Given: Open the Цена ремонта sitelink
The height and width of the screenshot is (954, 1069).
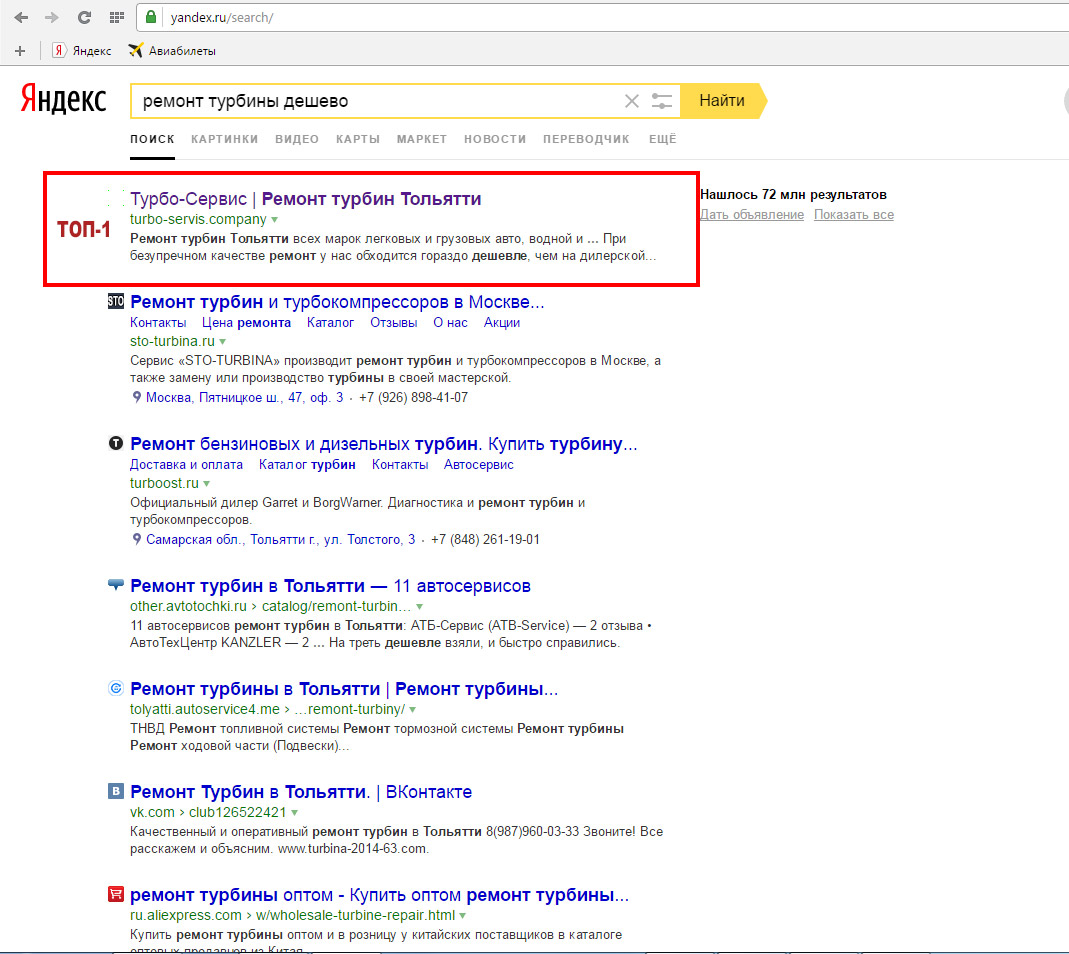Looking at the screenshot, I should coord(246,323).
